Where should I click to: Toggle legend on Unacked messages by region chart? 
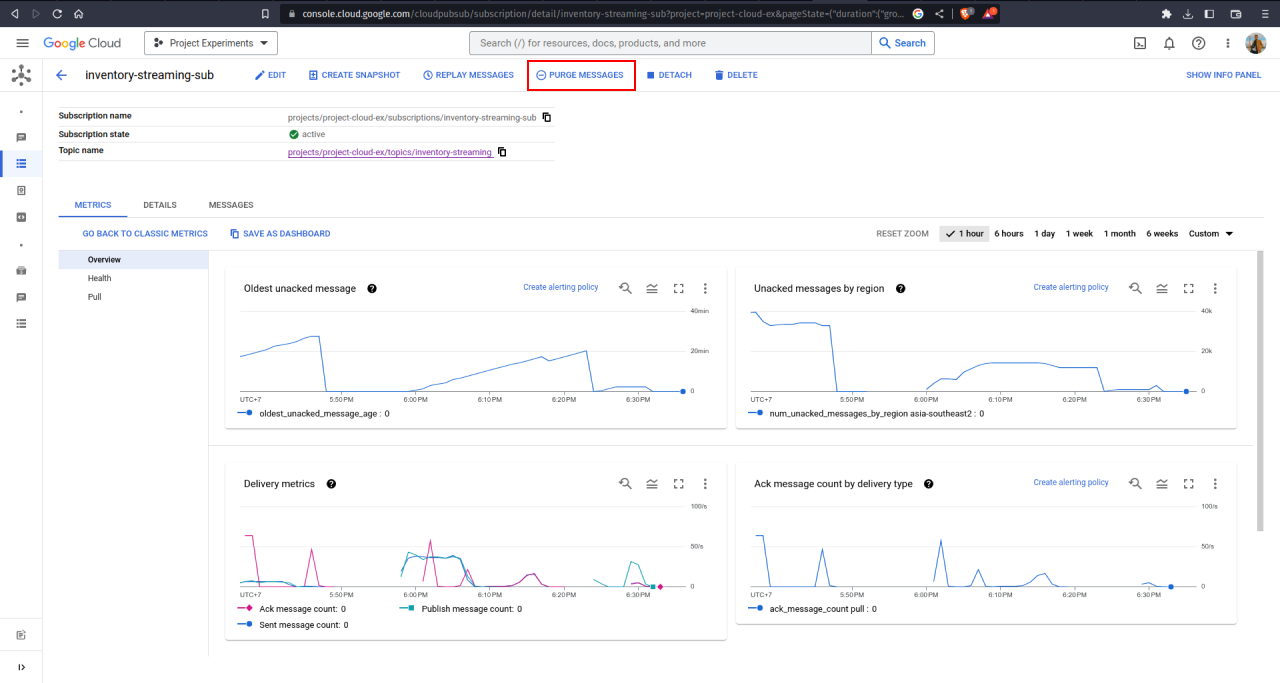(x=1162, y=288)
